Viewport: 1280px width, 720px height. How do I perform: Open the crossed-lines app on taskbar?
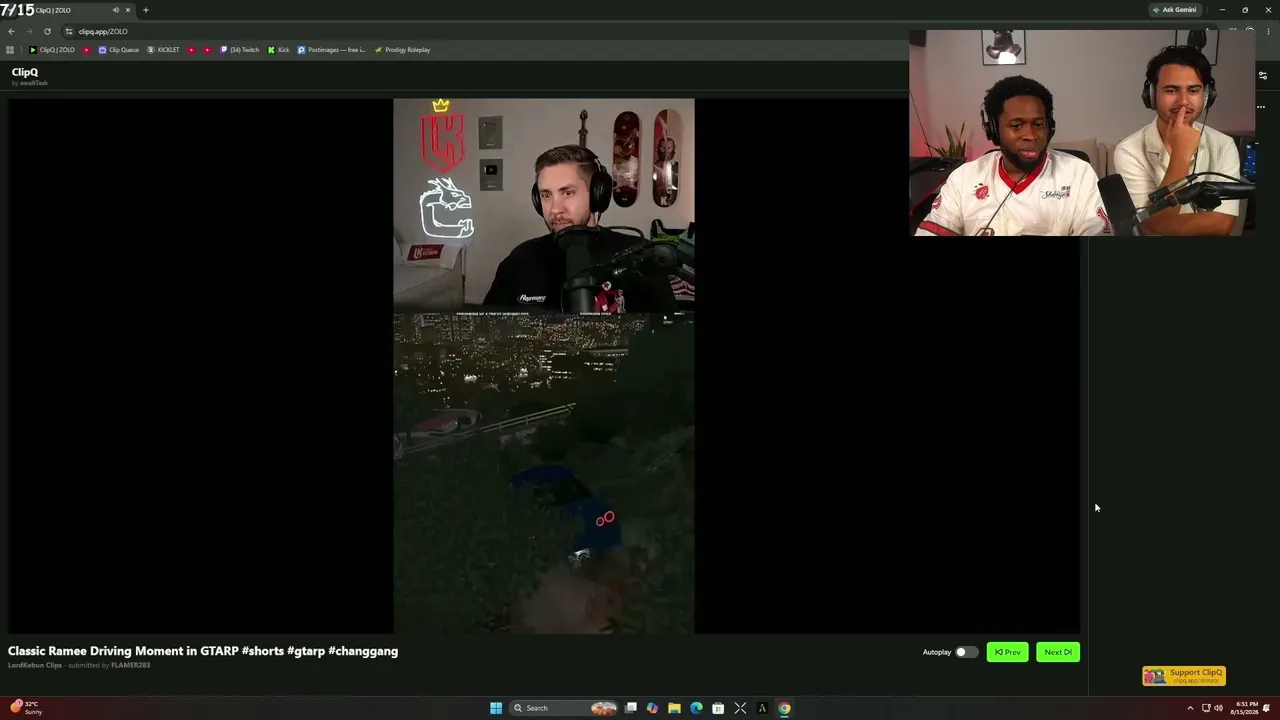coord(740,708)
